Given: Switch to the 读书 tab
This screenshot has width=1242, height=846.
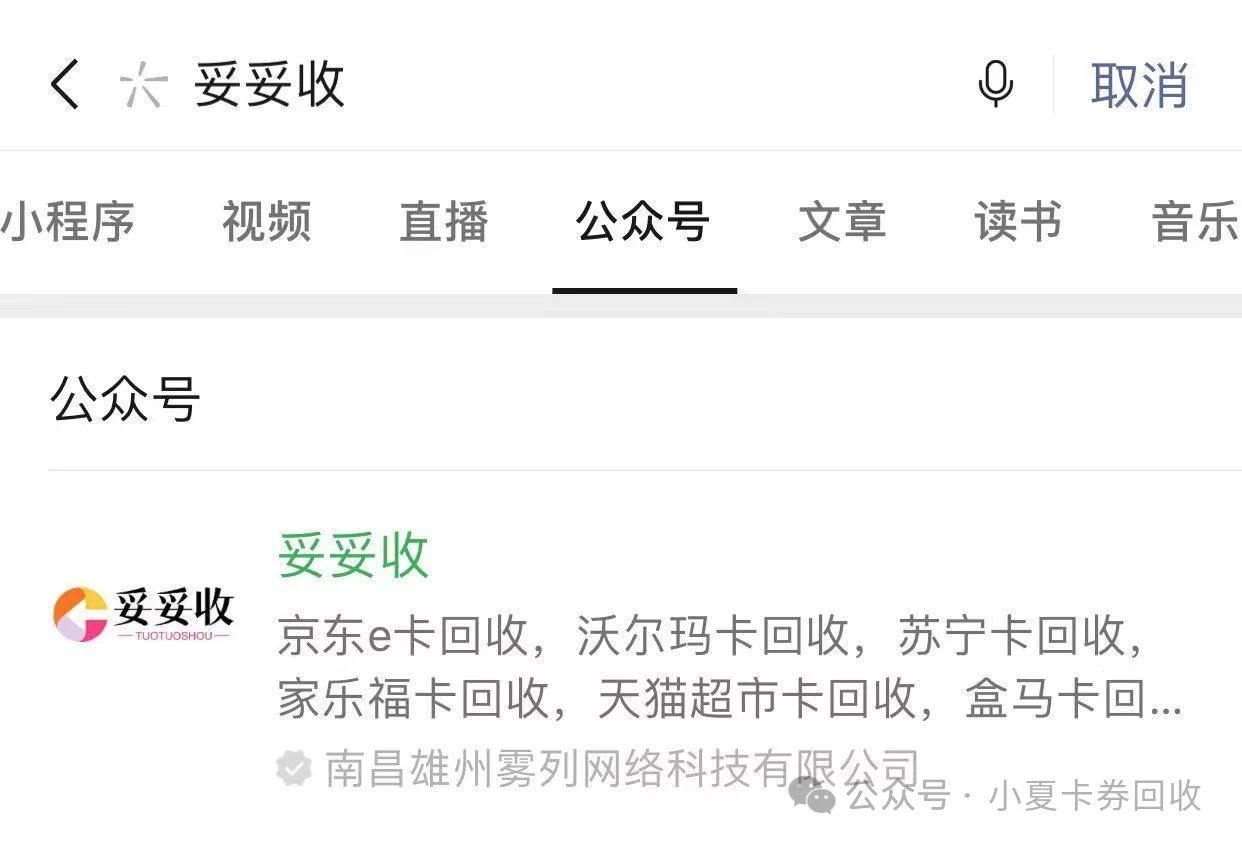Looking at the screenshot, I should point(1019,221).
